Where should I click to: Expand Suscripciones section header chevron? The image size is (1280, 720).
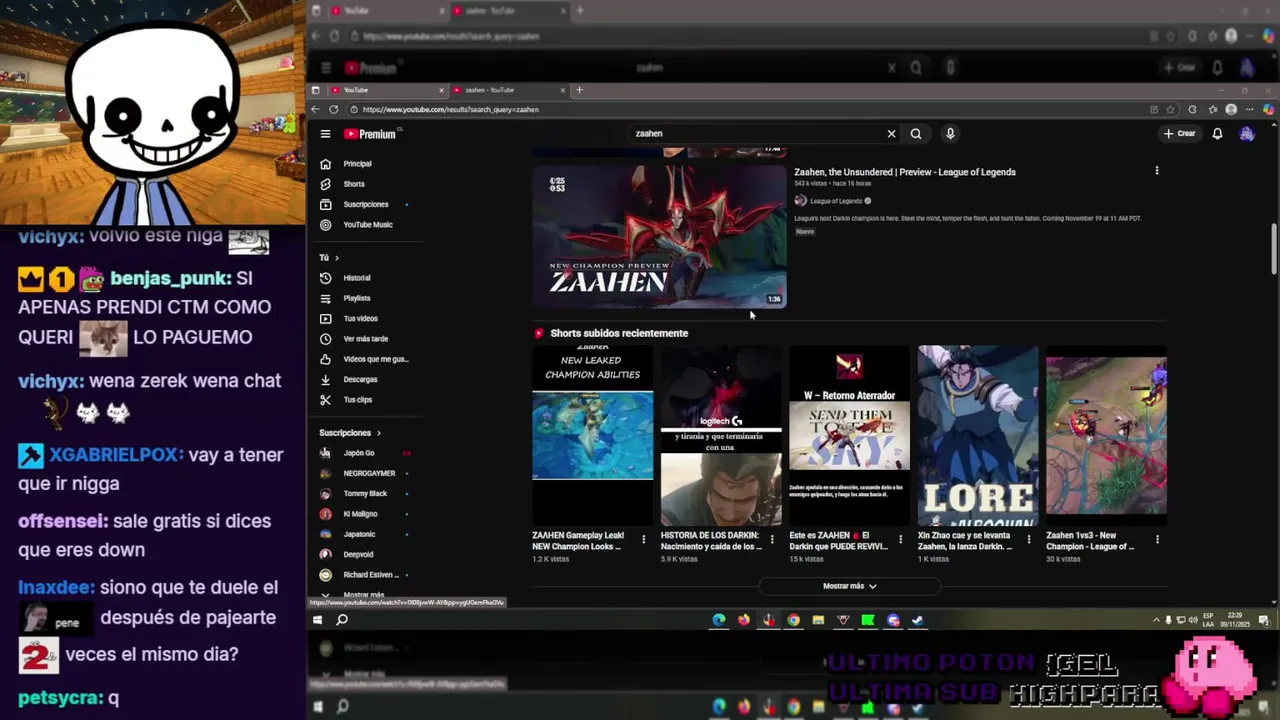(x=379, y=433)
